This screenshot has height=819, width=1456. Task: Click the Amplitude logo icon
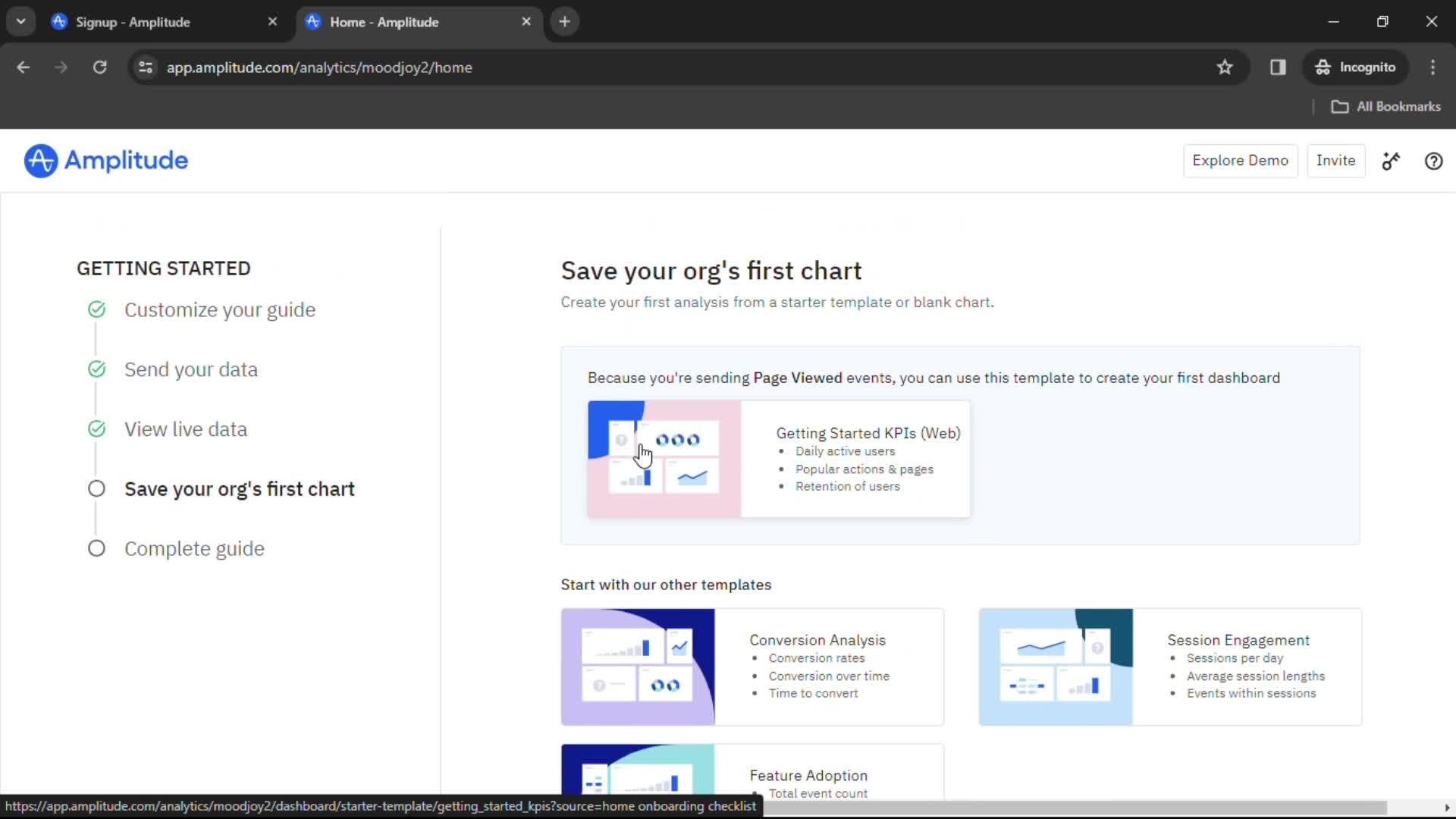[41, 160]
